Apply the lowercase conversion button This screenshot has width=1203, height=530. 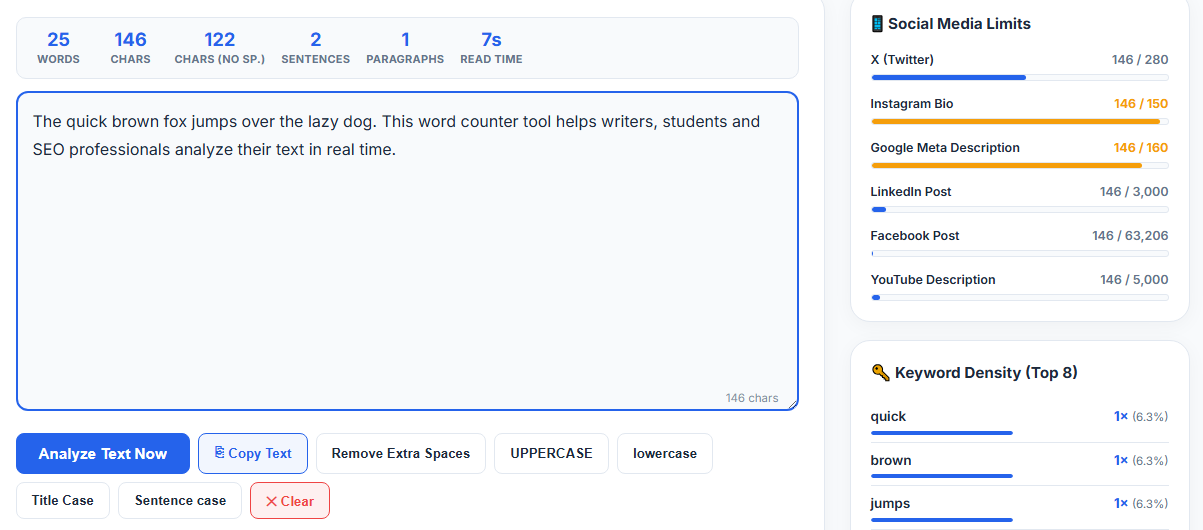tap(665, 453)
